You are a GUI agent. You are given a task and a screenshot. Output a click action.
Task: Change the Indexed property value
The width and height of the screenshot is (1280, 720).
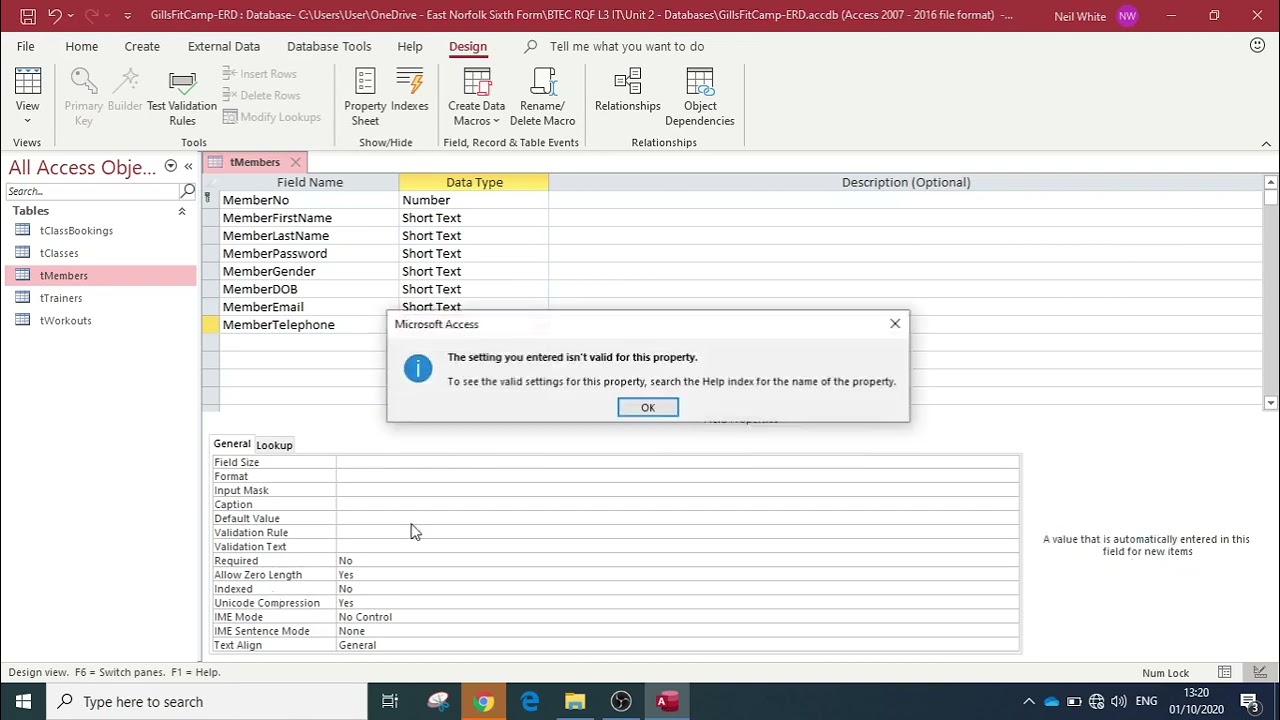point(677,589)
